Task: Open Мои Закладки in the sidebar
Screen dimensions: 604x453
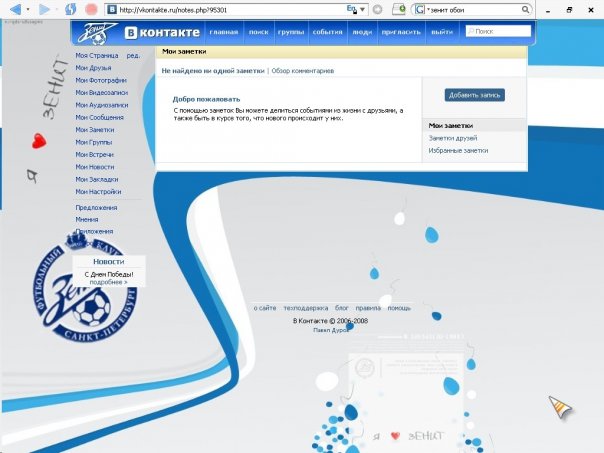Action: point(97,179)
